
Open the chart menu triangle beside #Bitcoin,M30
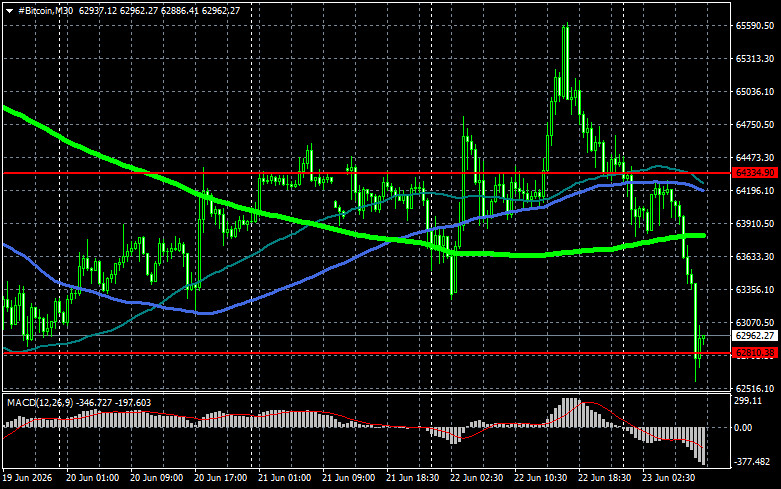coord(9,11)
